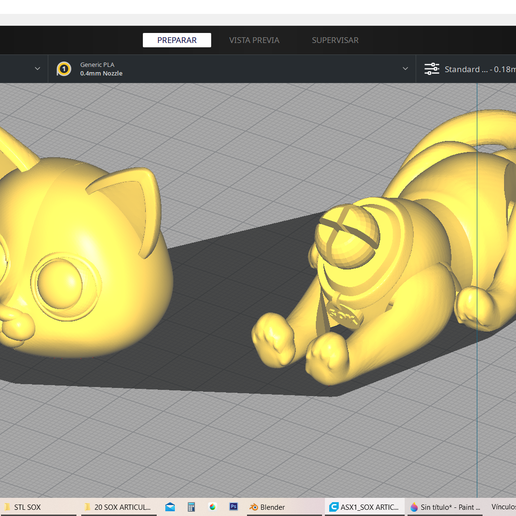Open the Mail app in the taskbar
Screen dimensions: 516x516
(170, 507)
